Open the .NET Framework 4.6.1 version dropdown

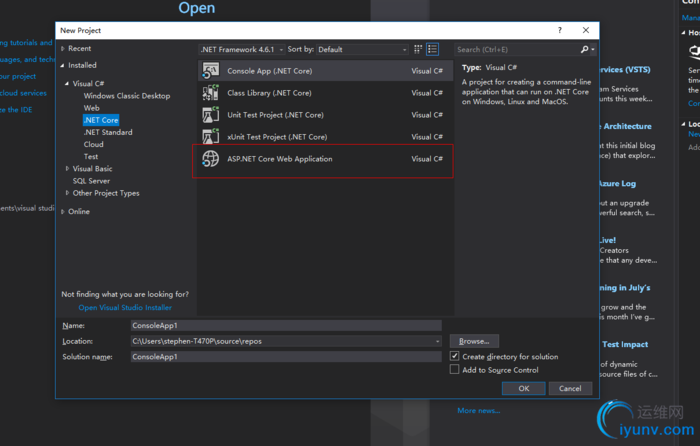pos(242,50)
